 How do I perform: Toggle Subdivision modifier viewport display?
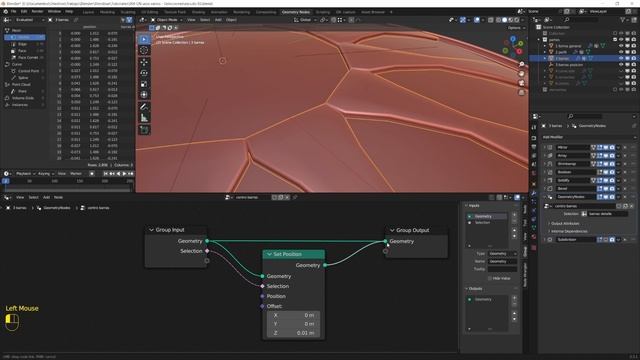coord(606,240)
